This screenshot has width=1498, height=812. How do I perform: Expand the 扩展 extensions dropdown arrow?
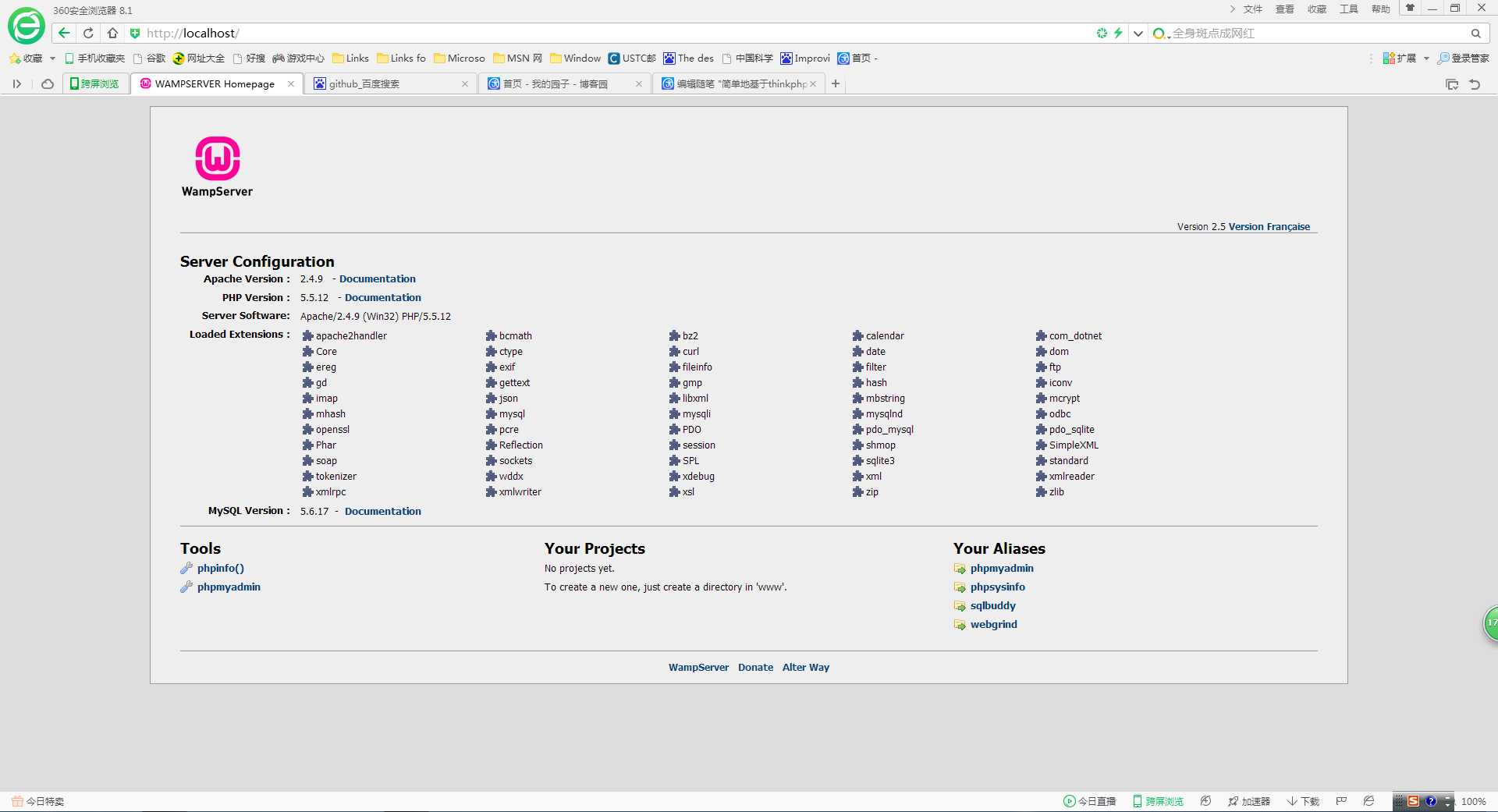tap(1426, 59)
